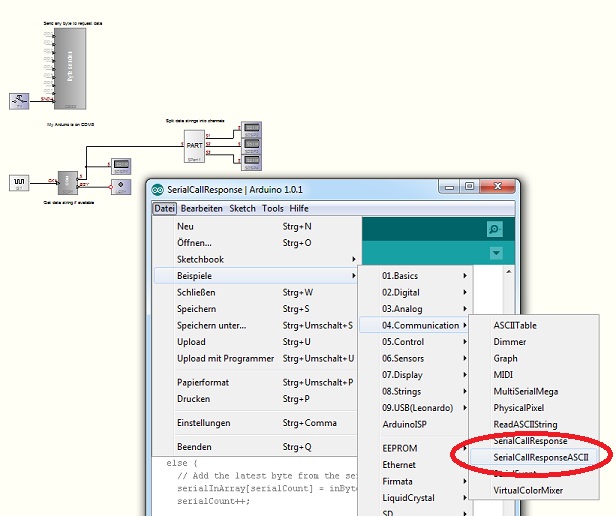
Task: Expand the 07.Display examples submenu
Action: [416, 375]
